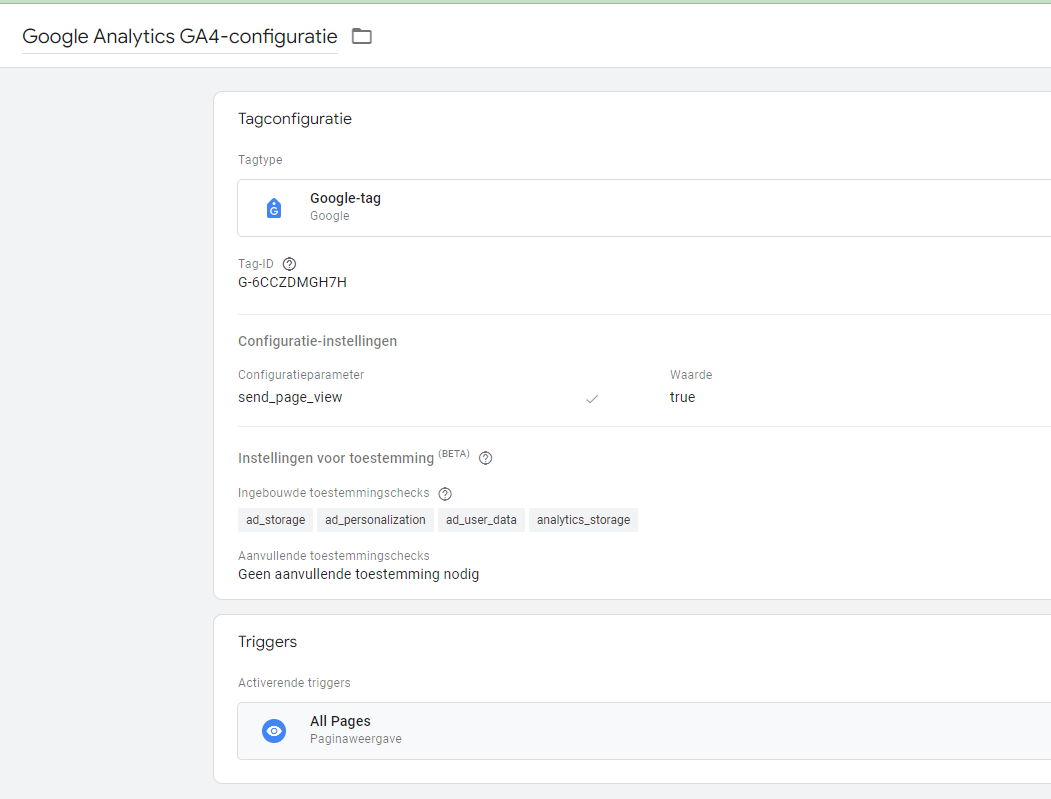Click the ad_user_data consent chip
Image resolution: width=1051 pixels, height=799 pixels.
tap(481, 520)
